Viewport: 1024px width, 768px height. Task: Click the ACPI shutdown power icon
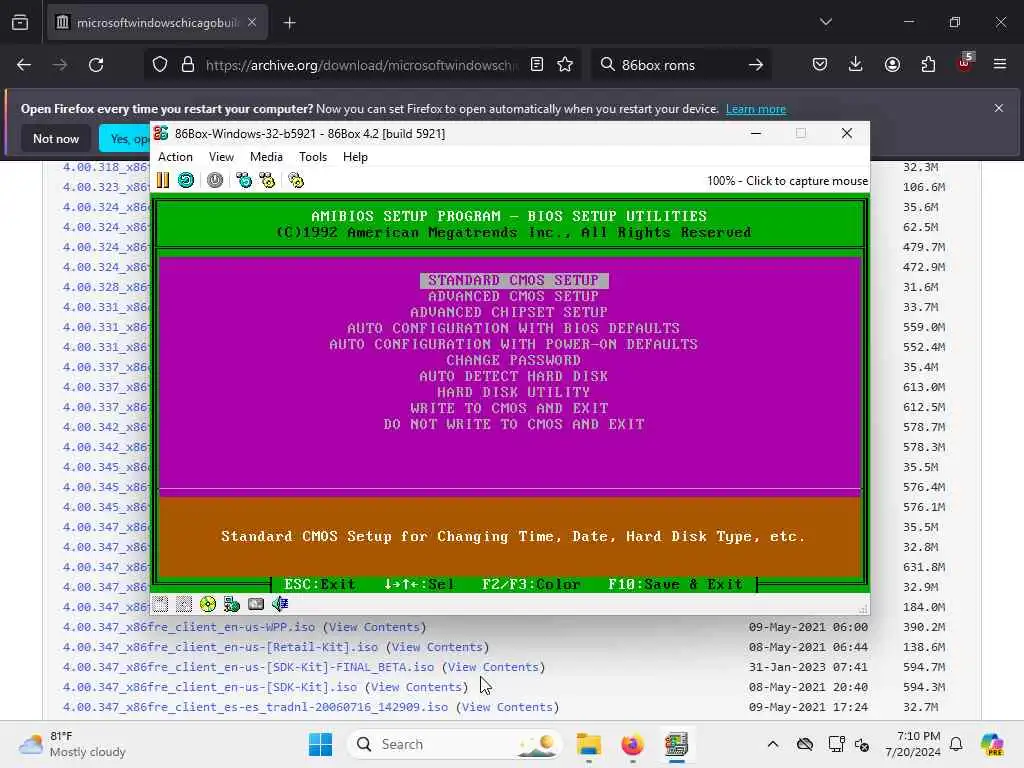point(215,180)
